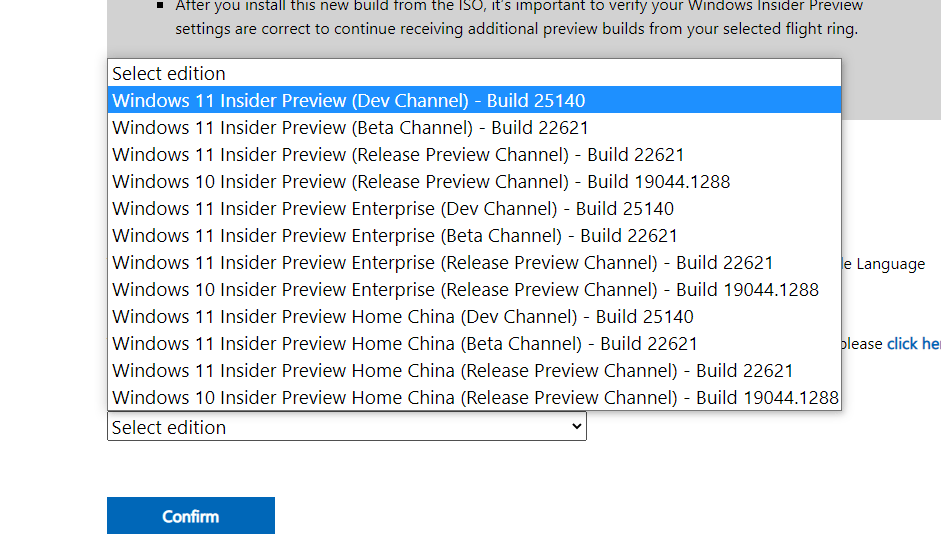Choose Windows 11 Insider Preview Dev Channel Build 25140
The height and width of the screenshot is (558, 941).
click(348, 101)
